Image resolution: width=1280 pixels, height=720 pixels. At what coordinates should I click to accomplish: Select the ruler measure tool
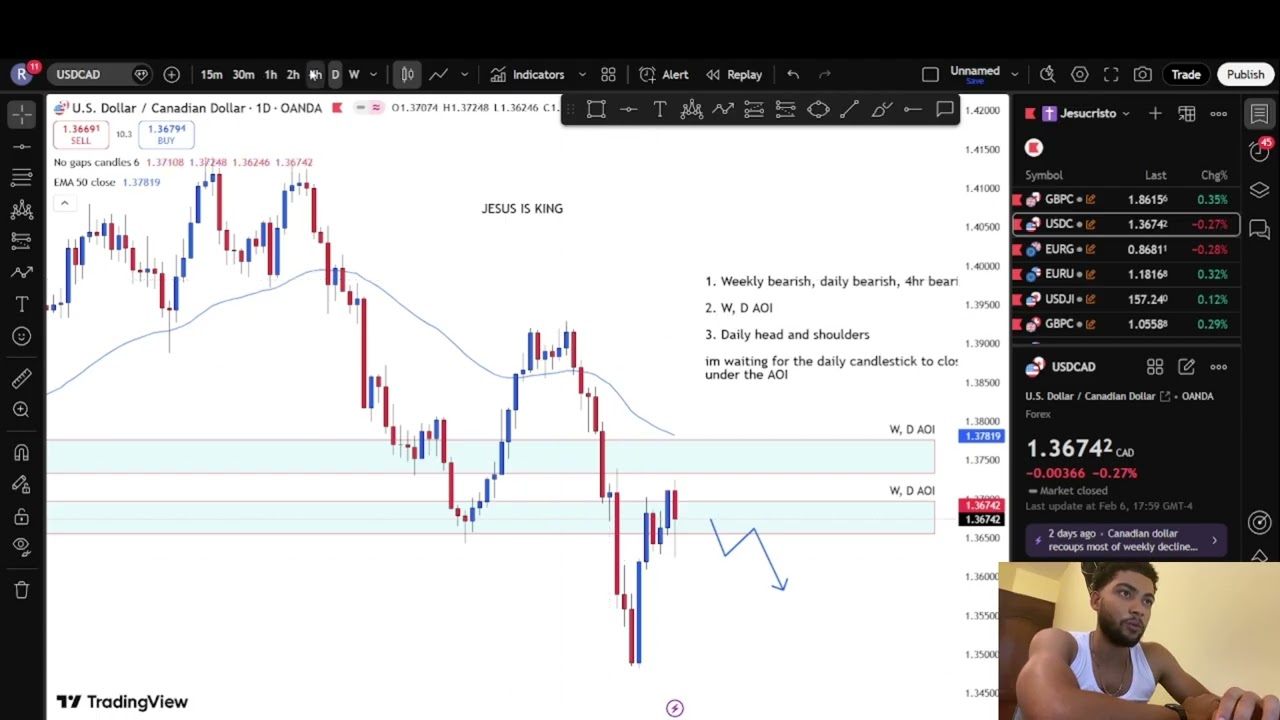(22, 378)
